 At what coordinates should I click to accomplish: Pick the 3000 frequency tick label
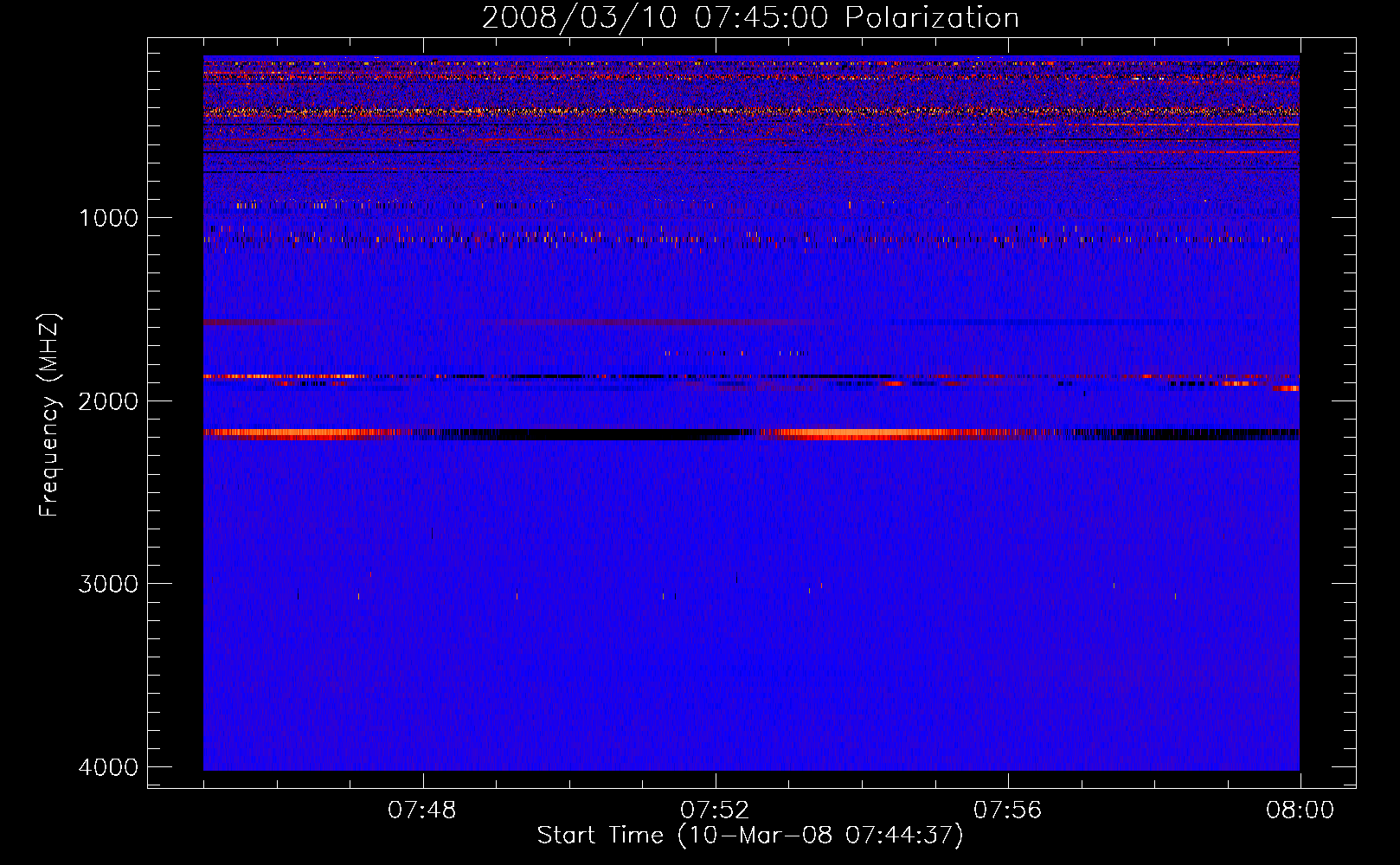[108, 584]
